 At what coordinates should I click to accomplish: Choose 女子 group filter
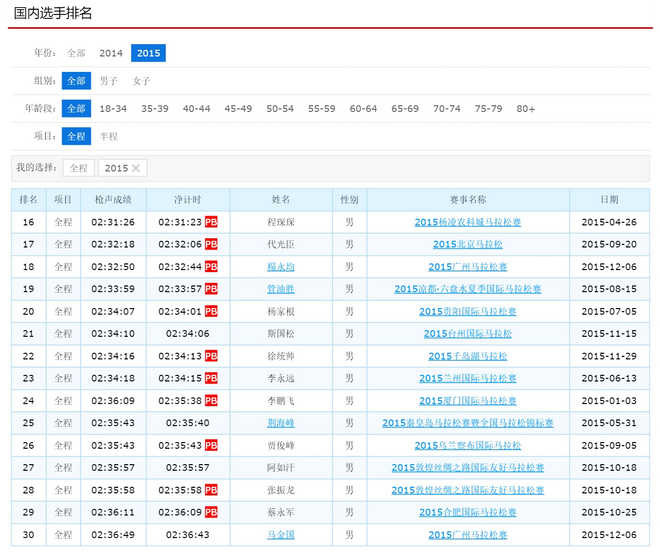click(x=142, y=81)
